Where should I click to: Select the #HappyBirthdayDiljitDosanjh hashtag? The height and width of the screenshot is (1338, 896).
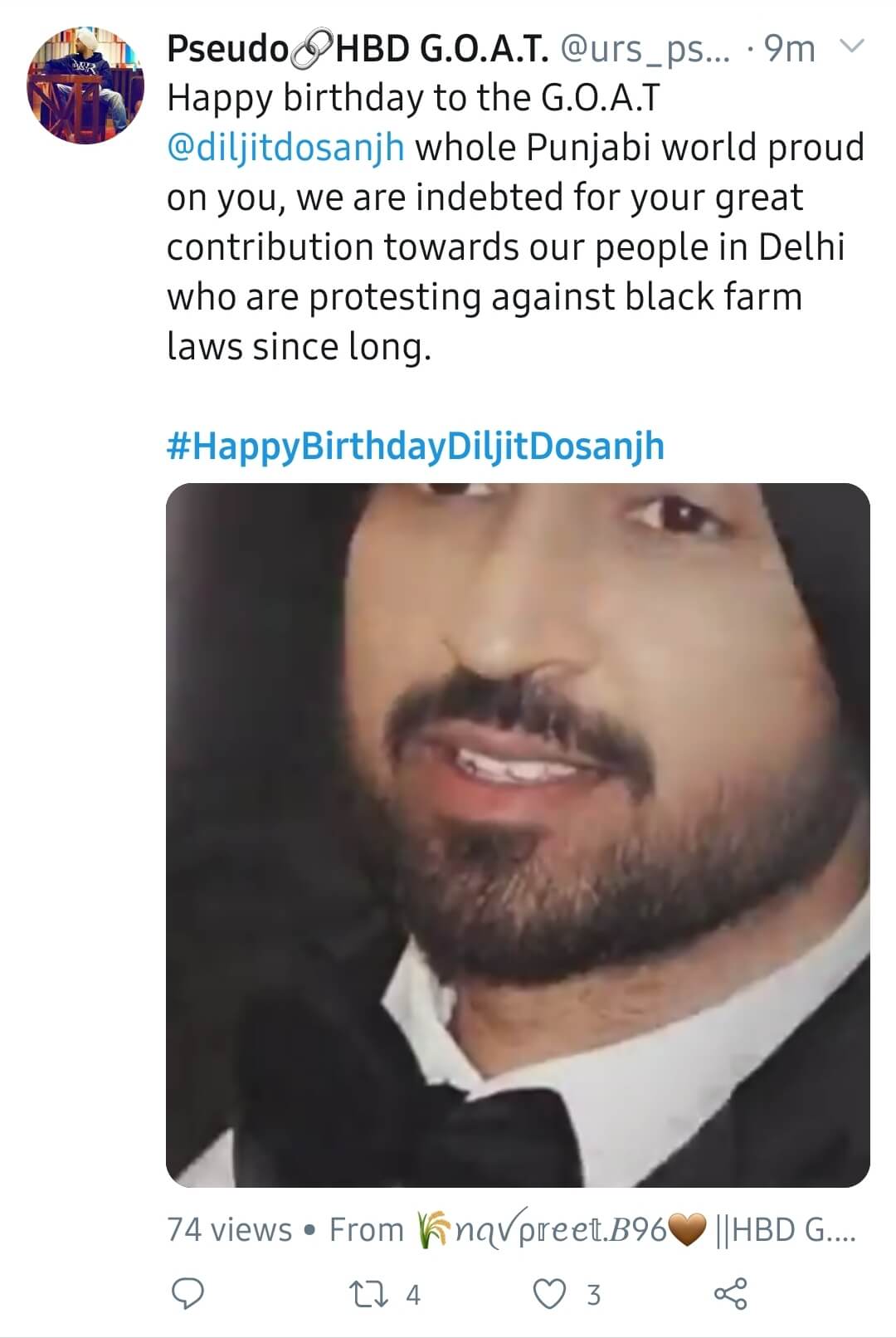(416, 446)
